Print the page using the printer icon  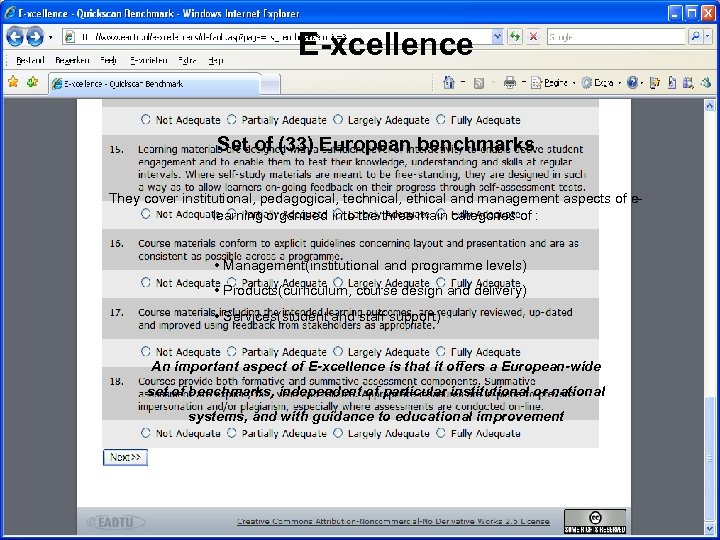coord(510,83)
